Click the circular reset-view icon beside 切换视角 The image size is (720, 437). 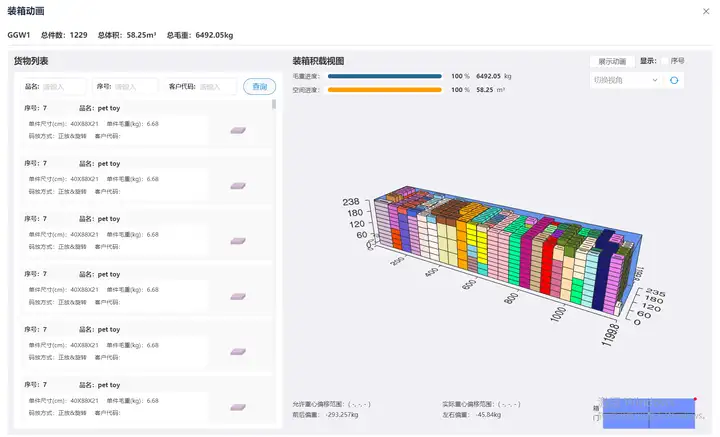click(x=674, y=80)
